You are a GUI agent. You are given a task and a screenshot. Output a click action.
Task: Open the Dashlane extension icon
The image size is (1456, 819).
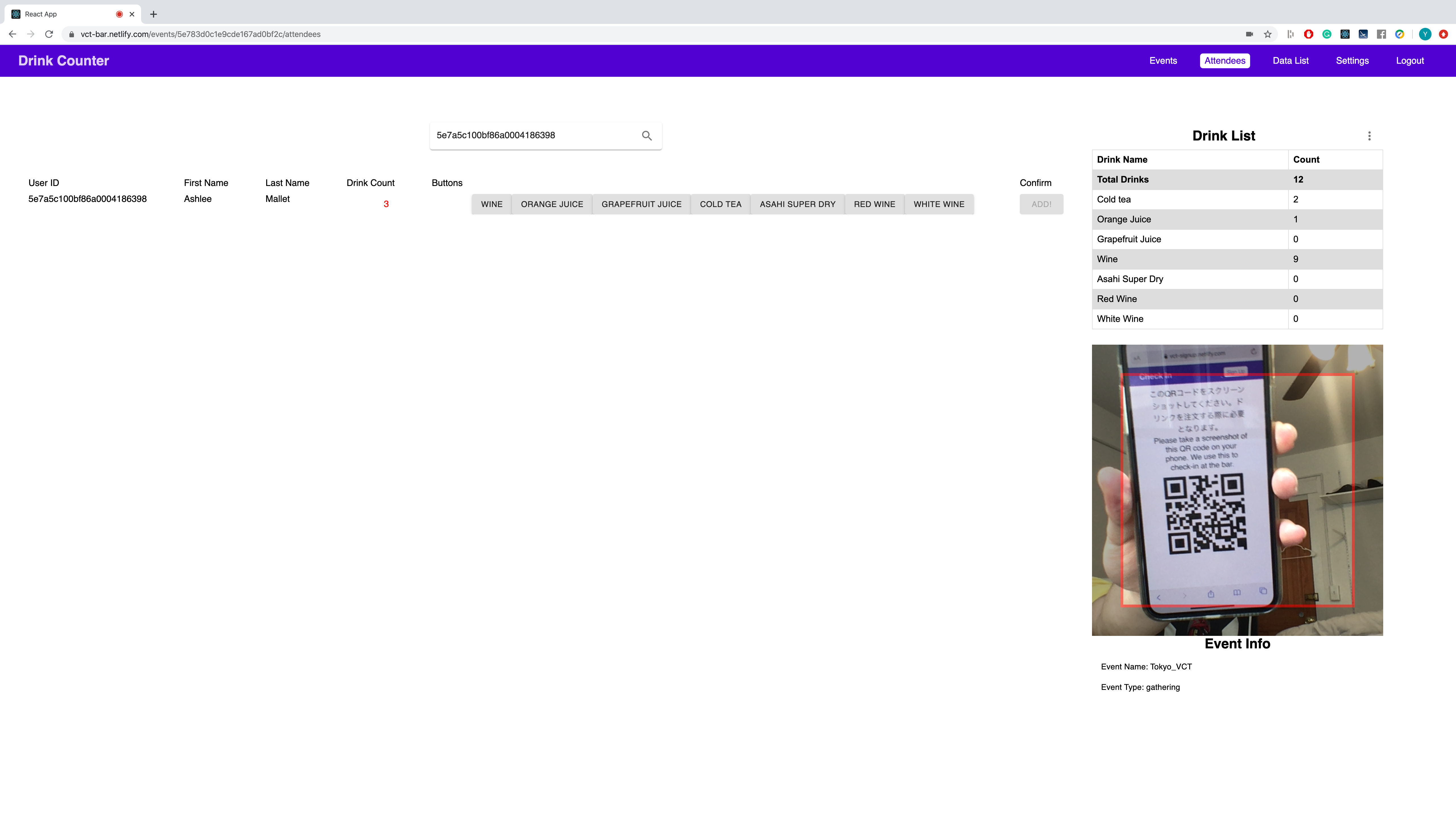point(1290,34)
